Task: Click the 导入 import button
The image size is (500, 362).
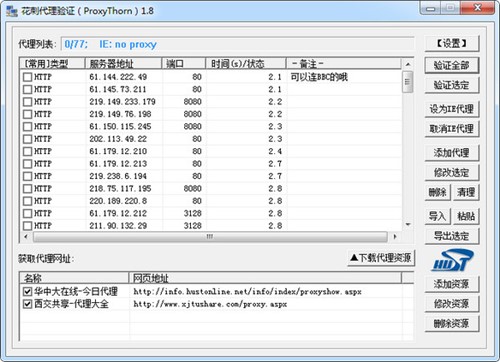Action: point(438,216)
